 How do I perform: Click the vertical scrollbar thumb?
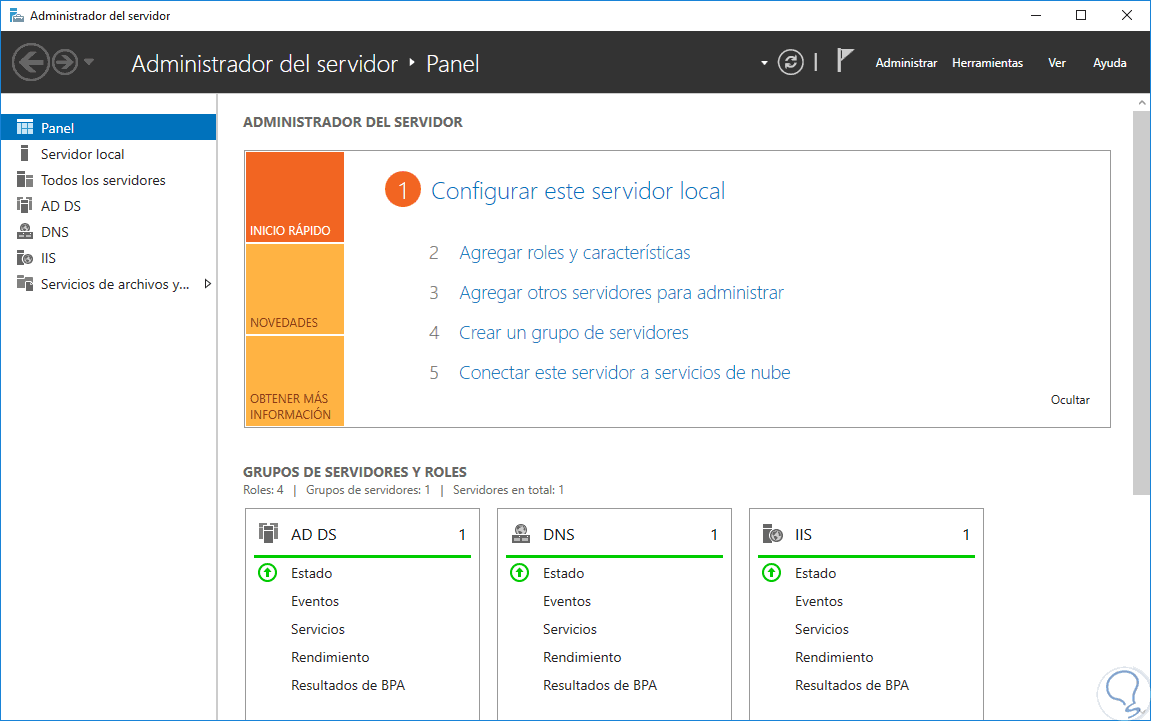(x=1141, y=300)
